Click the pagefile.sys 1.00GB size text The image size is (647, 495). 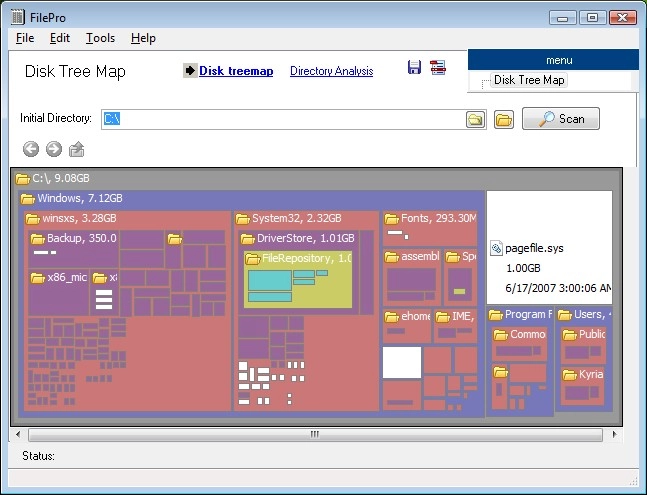click(523, 269)
